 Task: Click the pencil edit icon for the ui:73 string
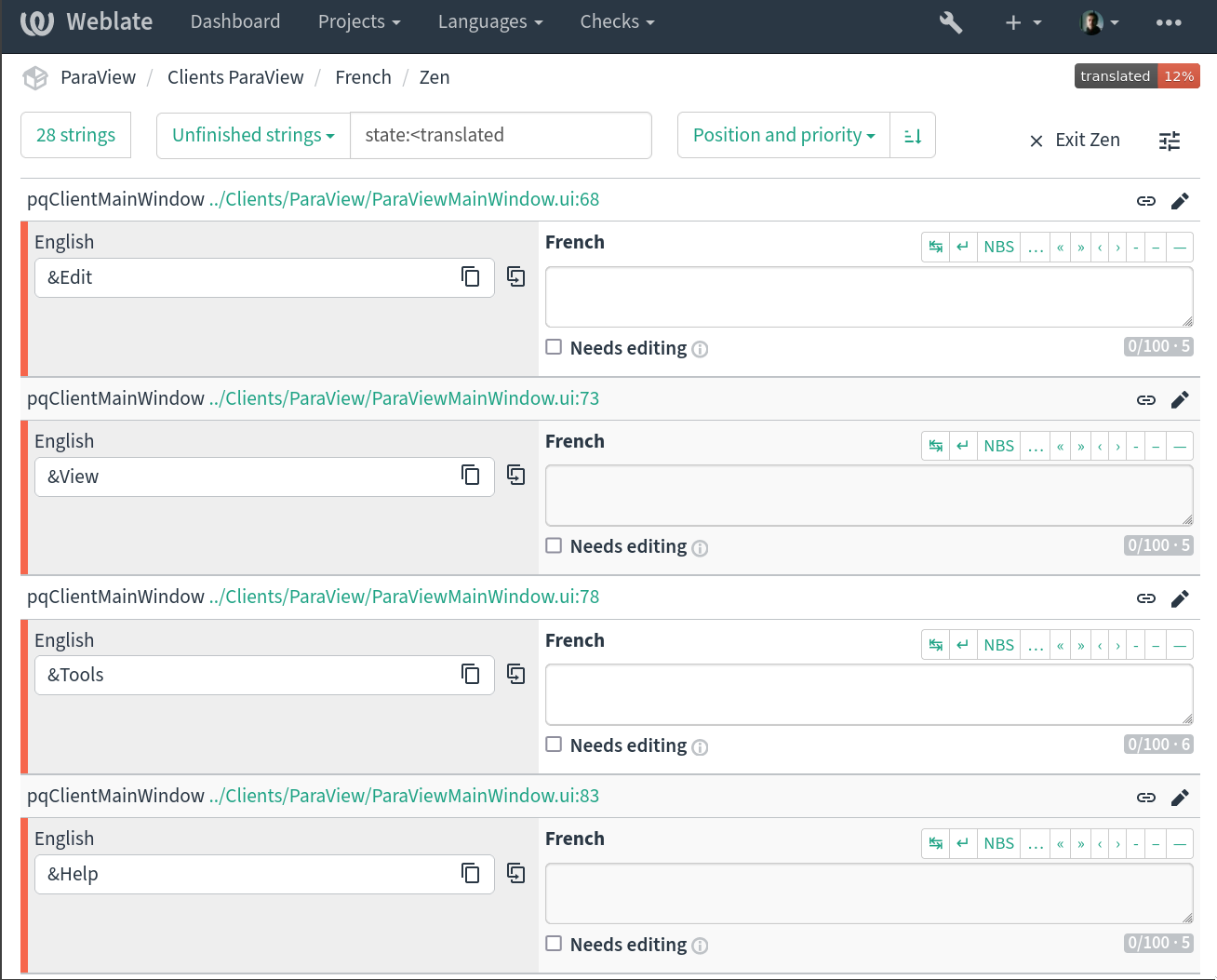coord(1180,400)
